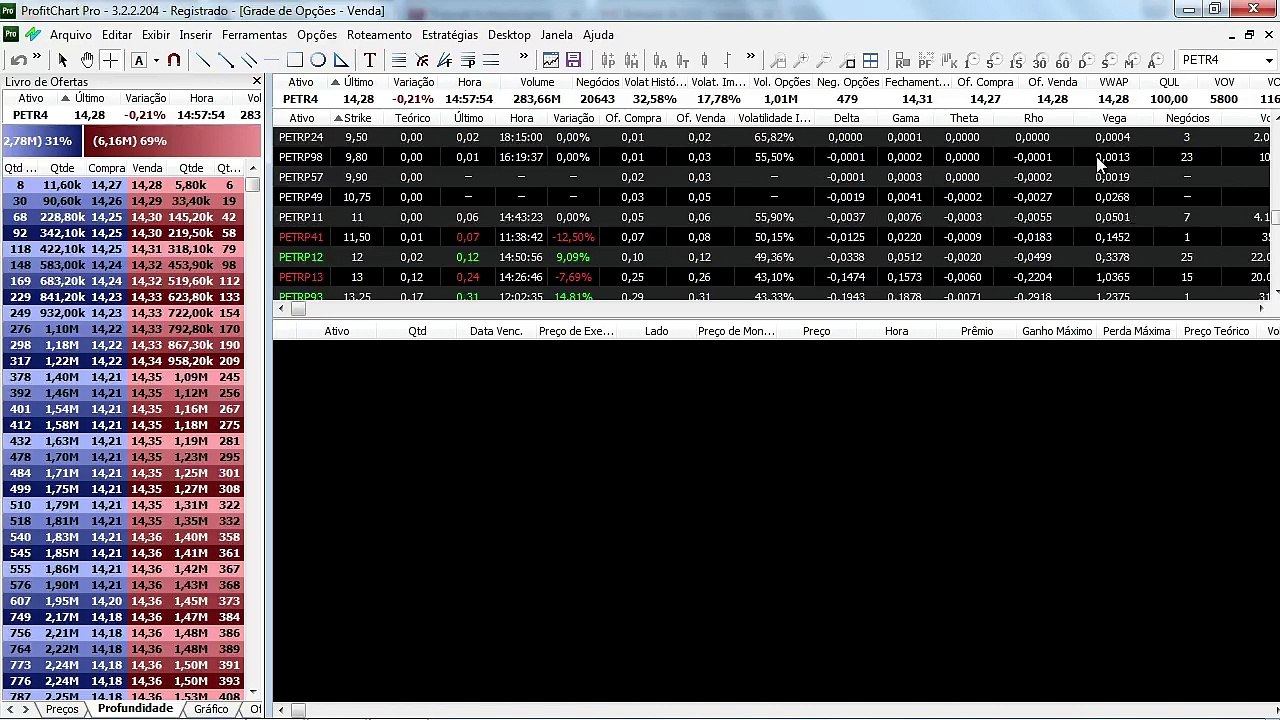
Task: Switch to the Gráfico tab
Action: coord(211,709)
